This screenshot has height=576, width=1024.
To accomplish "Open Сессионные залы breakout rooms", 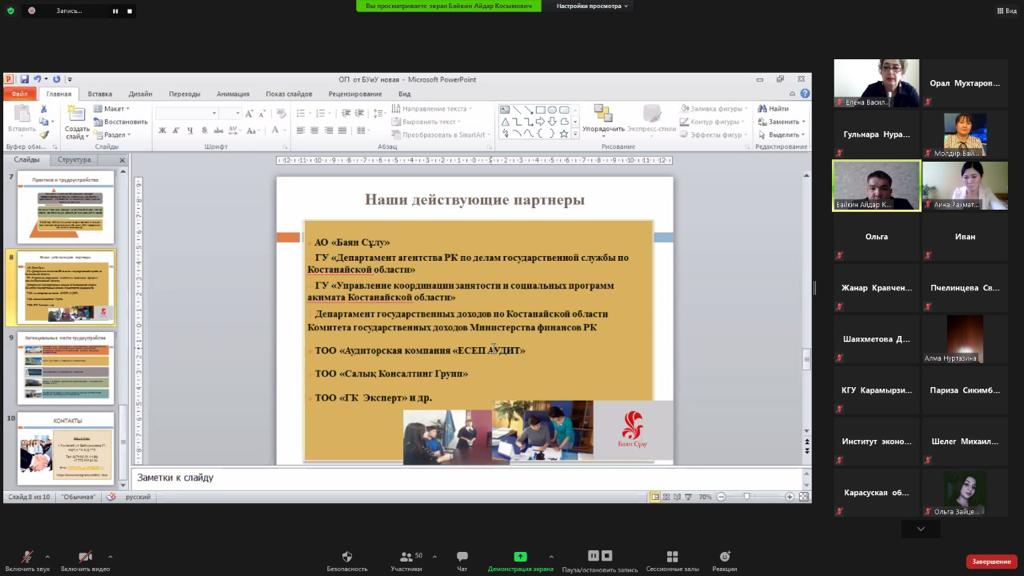I will coord(672,561).
